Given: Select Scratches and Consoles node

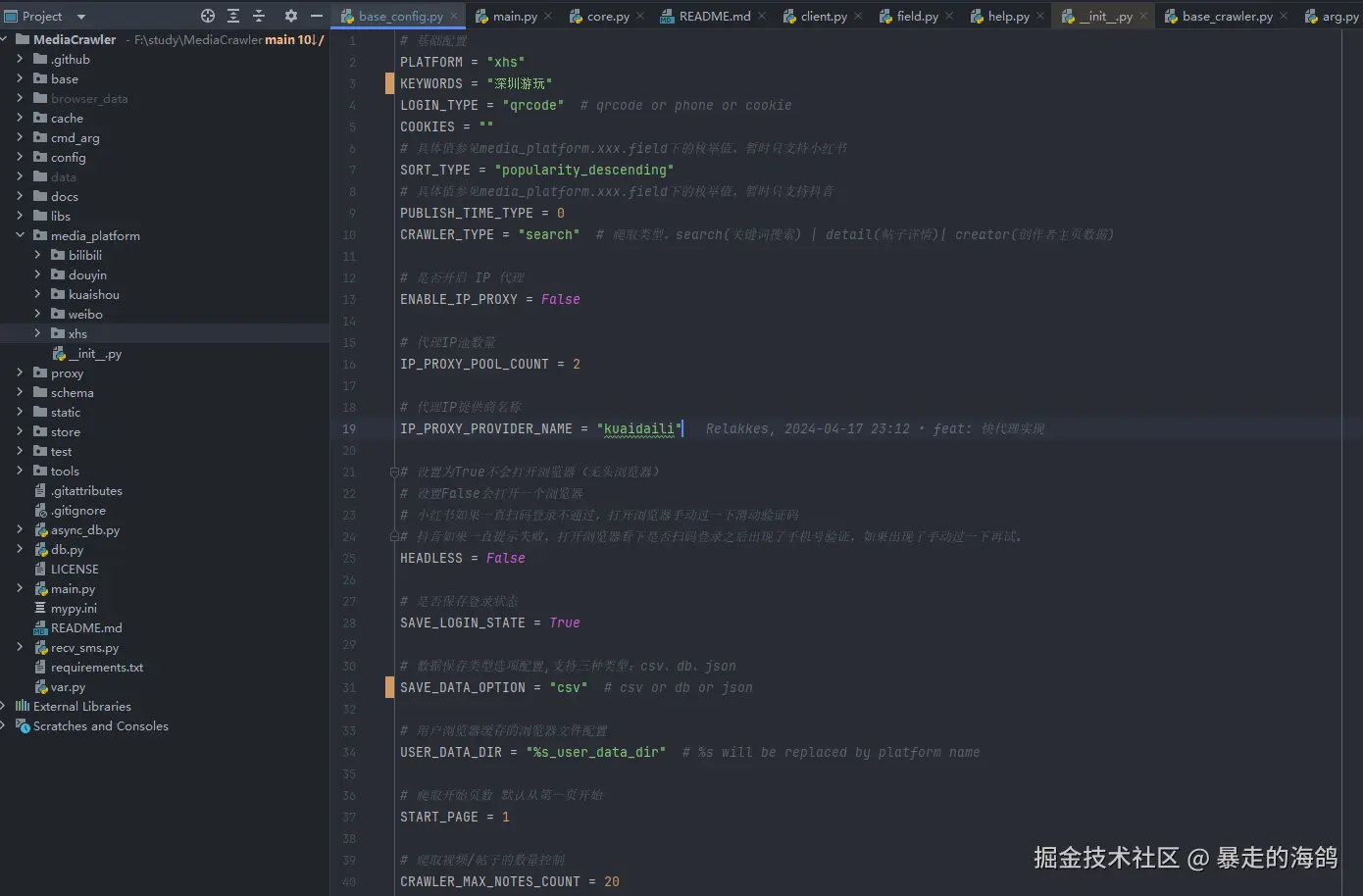Looking at the screenshot, I should [x=101, y=725].
